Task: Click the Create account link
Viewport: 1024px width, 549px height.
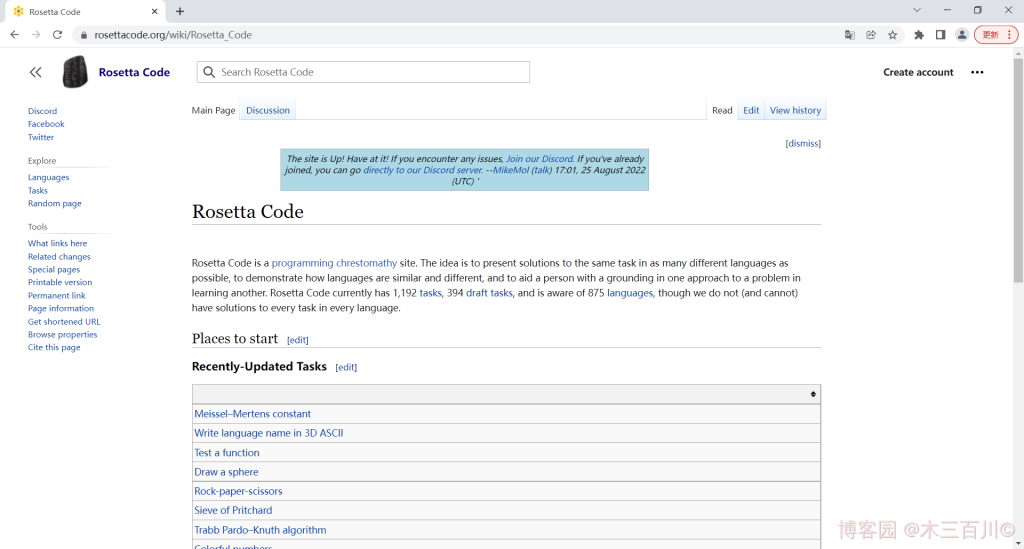Action: 918,72
